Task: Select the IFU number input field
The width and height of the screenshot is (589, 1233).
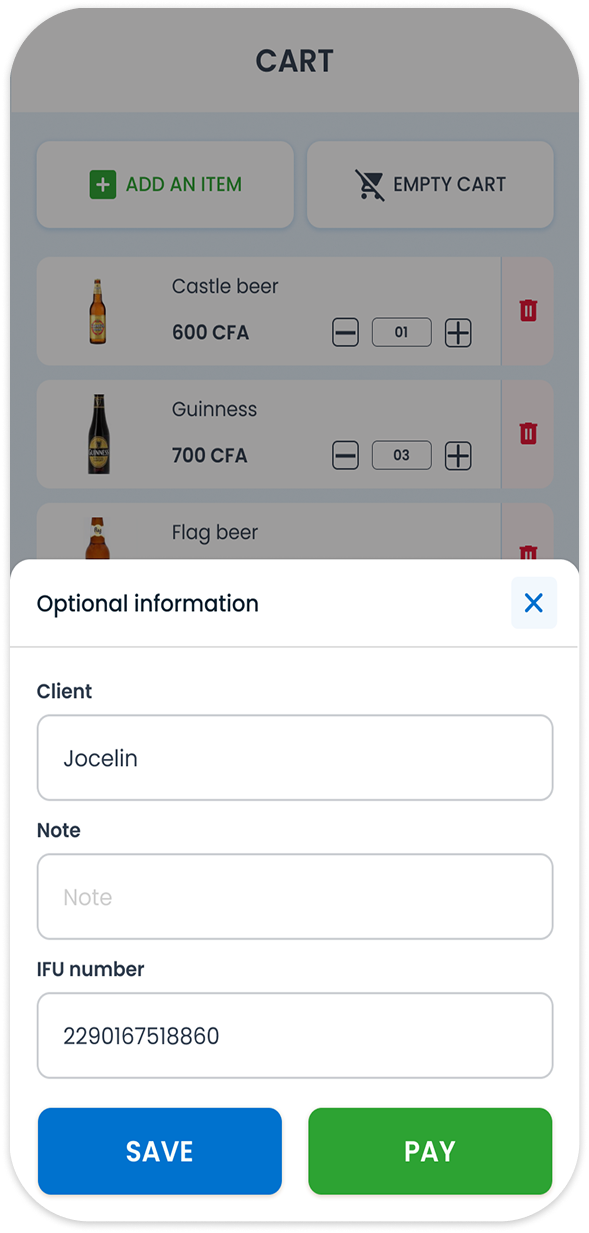Action: pos(295,1036)
